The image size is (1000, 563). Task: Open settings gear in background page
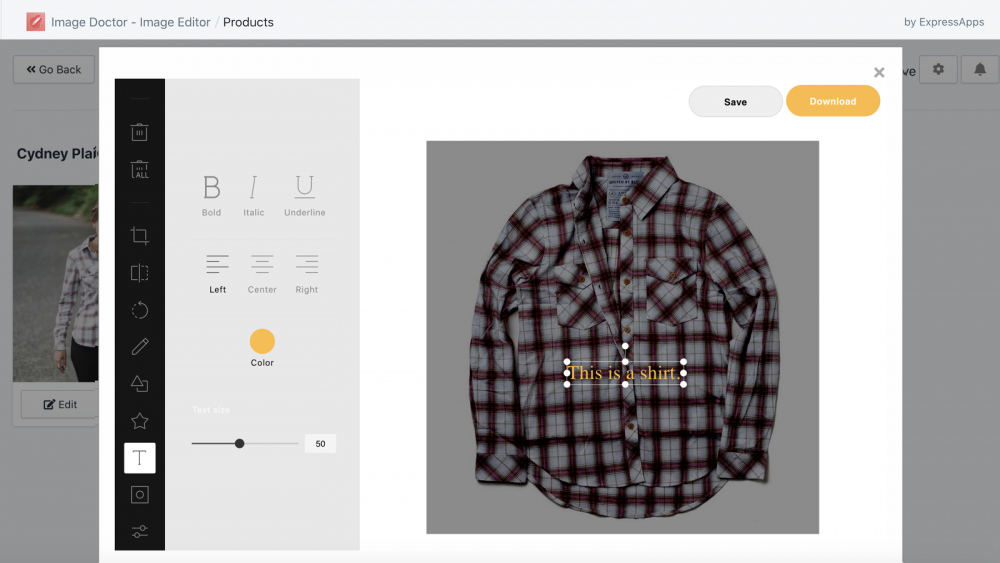[x=938, y=69]
